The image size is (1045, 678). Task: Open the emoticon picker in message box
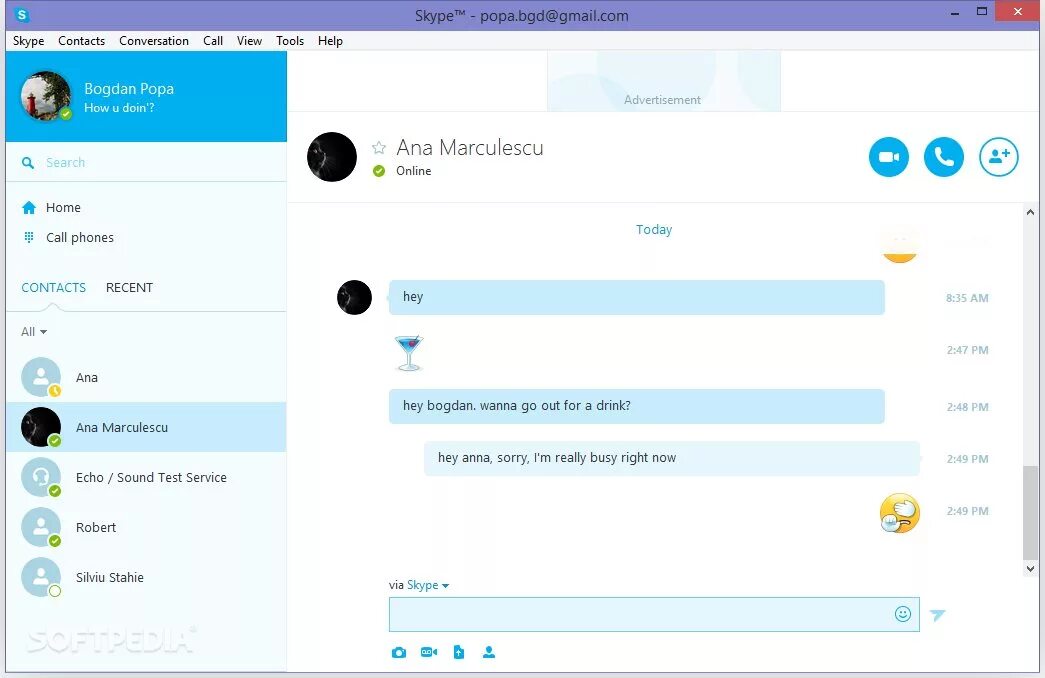[902, 614]
